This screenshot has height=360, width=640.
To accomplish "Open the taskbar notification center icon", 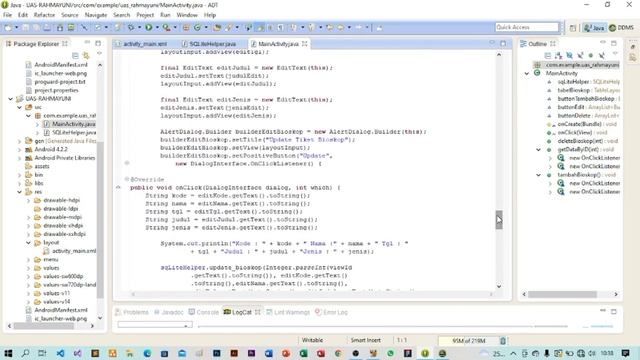I will [x=625, y=353].
